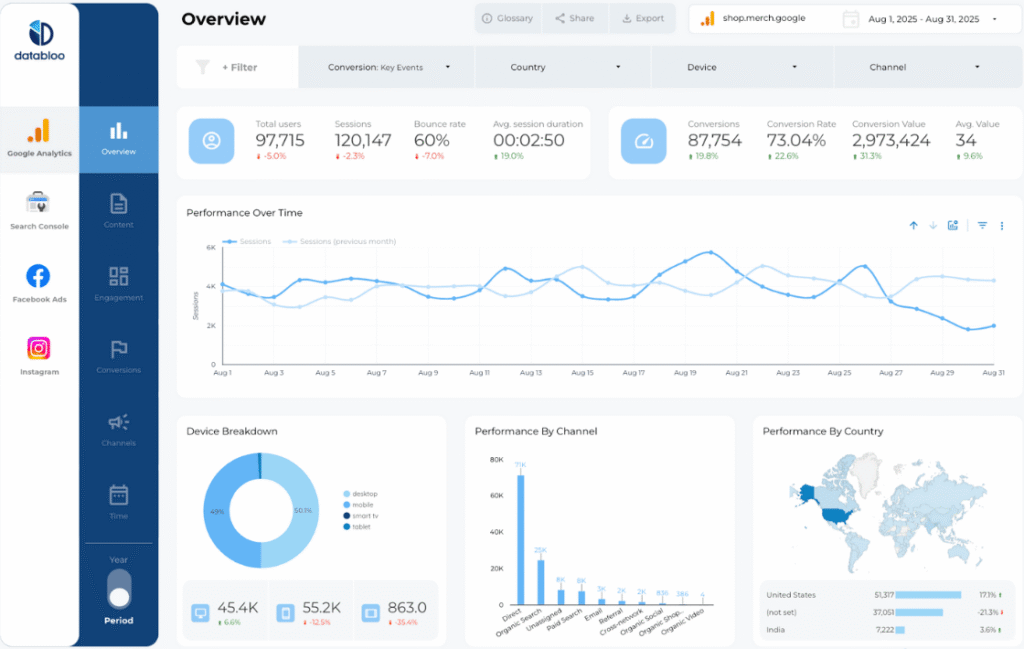This screenshot has width=1024, height=649.
Task: Switch to the Engagement page
Action: click(119, 283)
